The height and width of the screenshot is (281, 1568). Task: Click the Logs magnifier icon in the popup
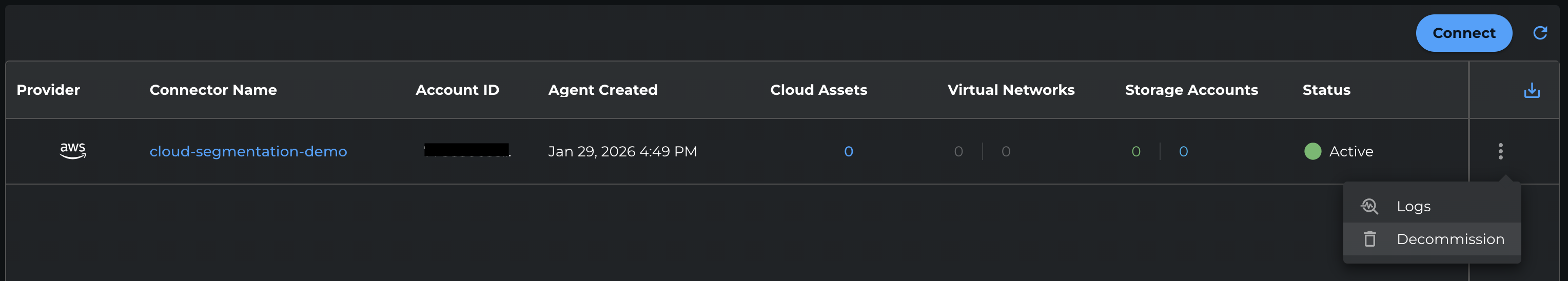coord(1369,206)
